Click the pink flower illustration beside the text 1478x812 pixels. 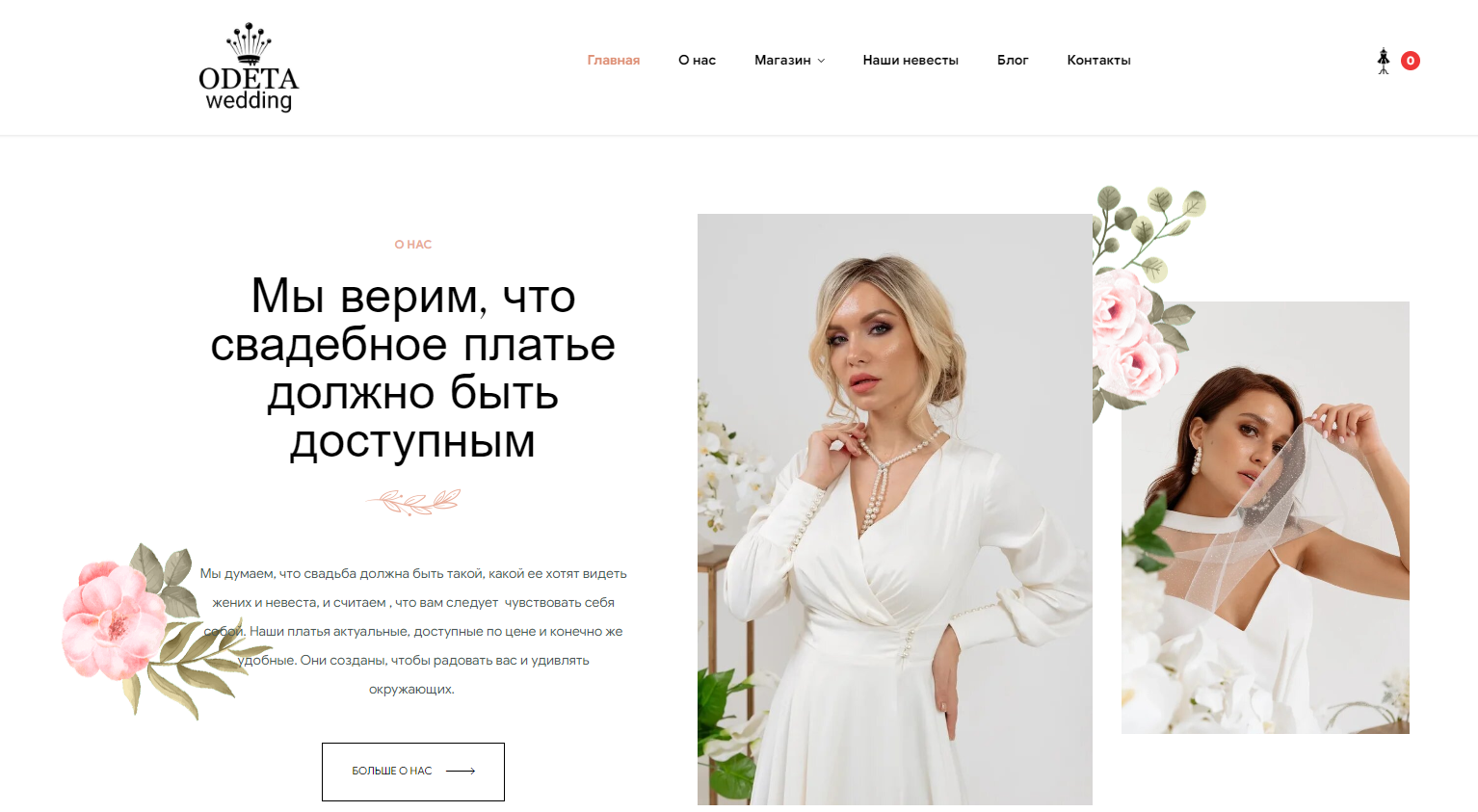[x=146, y=630]
